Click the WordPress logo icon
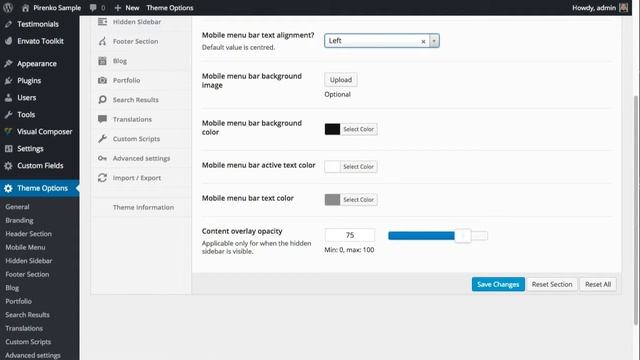The height and width of the screenshot is (360, 640). coord(8,7)
